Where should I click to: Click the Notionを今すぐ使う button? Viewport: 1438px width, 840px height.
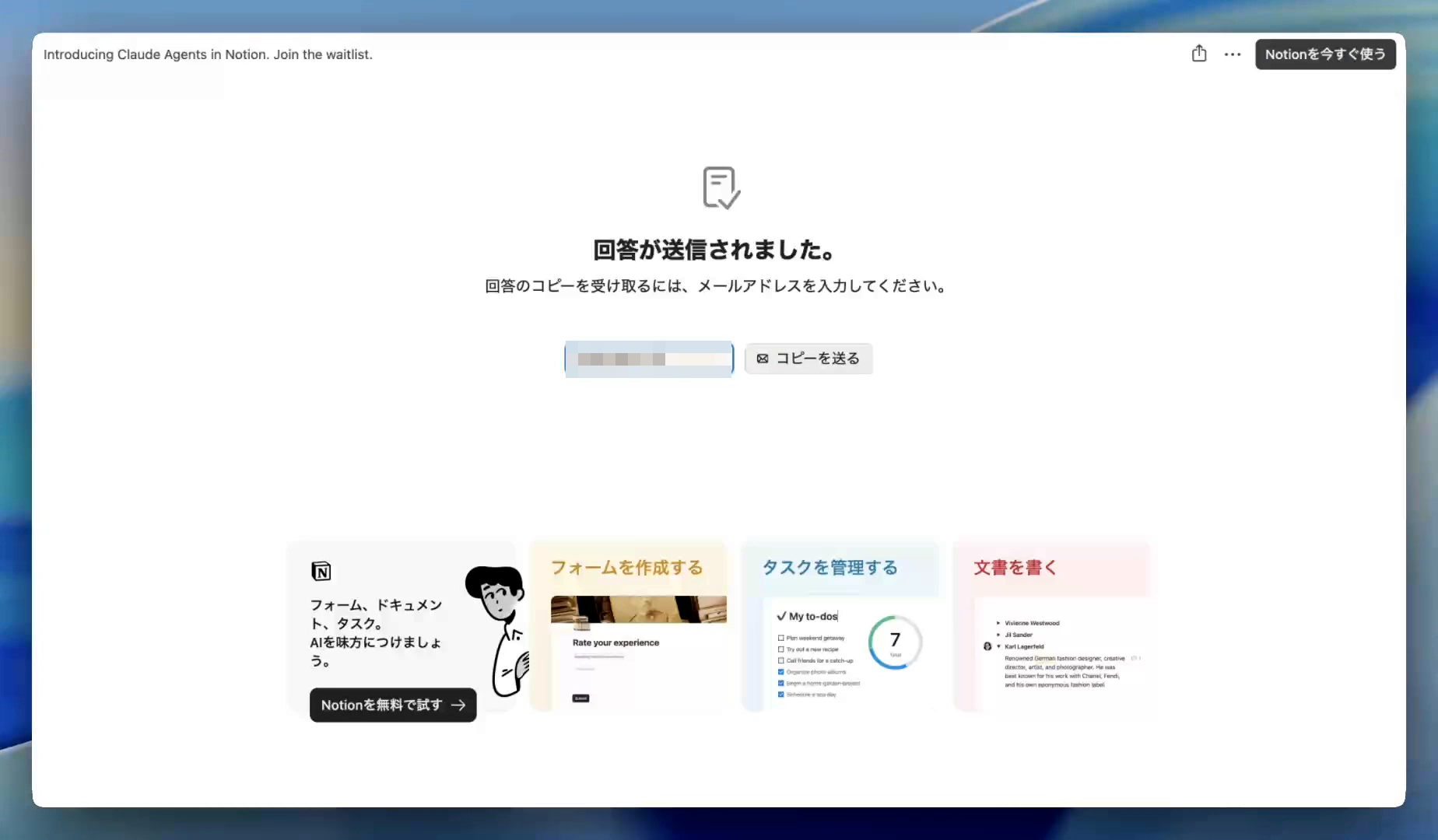tap(1325, 54)
